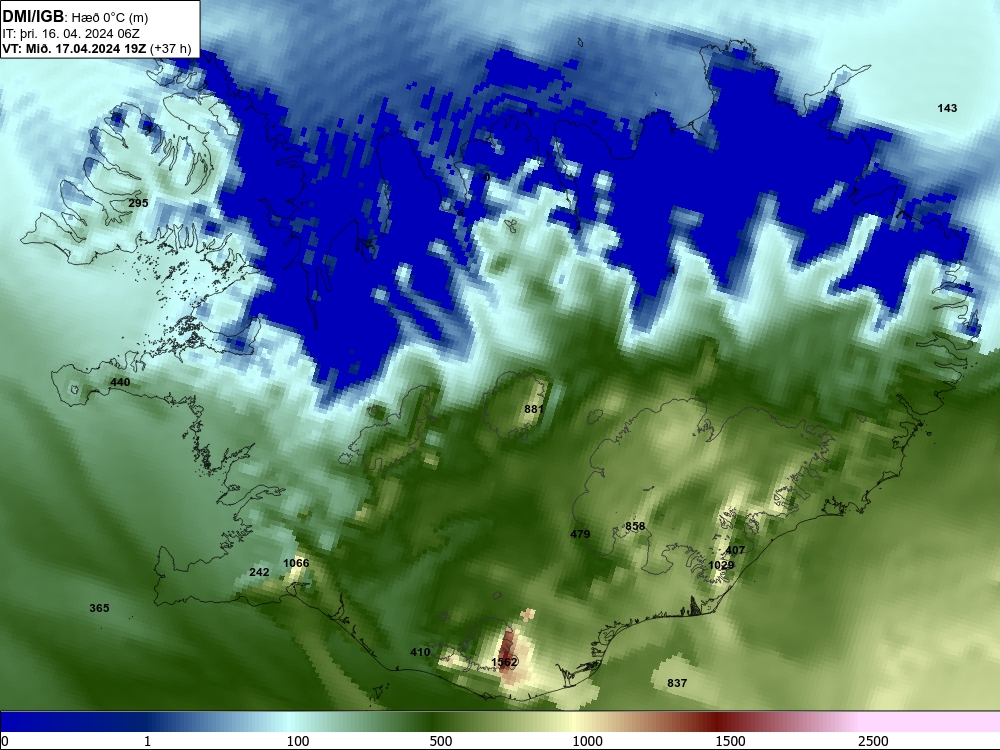Click the 0 value in northern Iceland

click(x=487, y=177)
